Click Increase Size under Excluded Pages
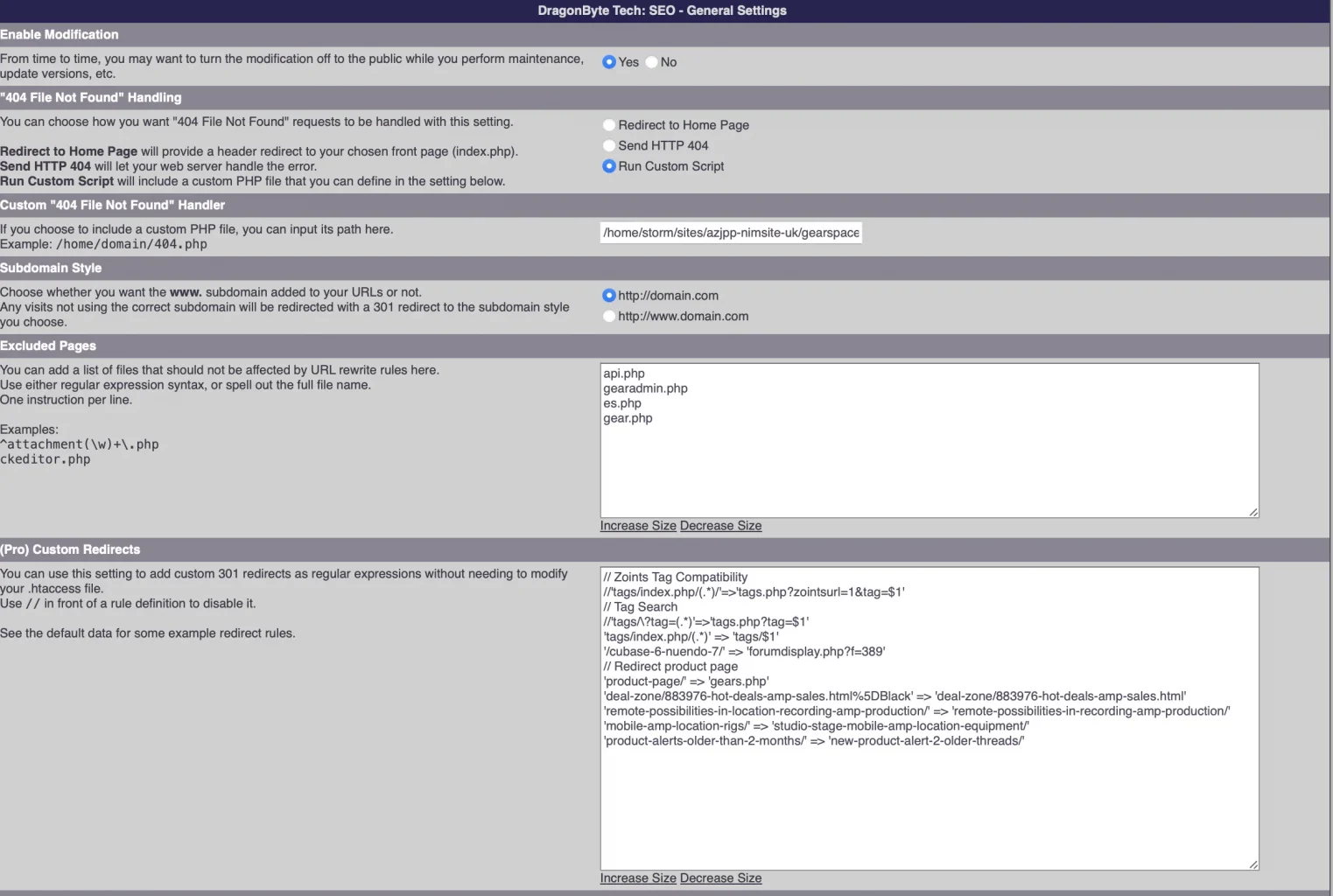 [x=638, y=526]
